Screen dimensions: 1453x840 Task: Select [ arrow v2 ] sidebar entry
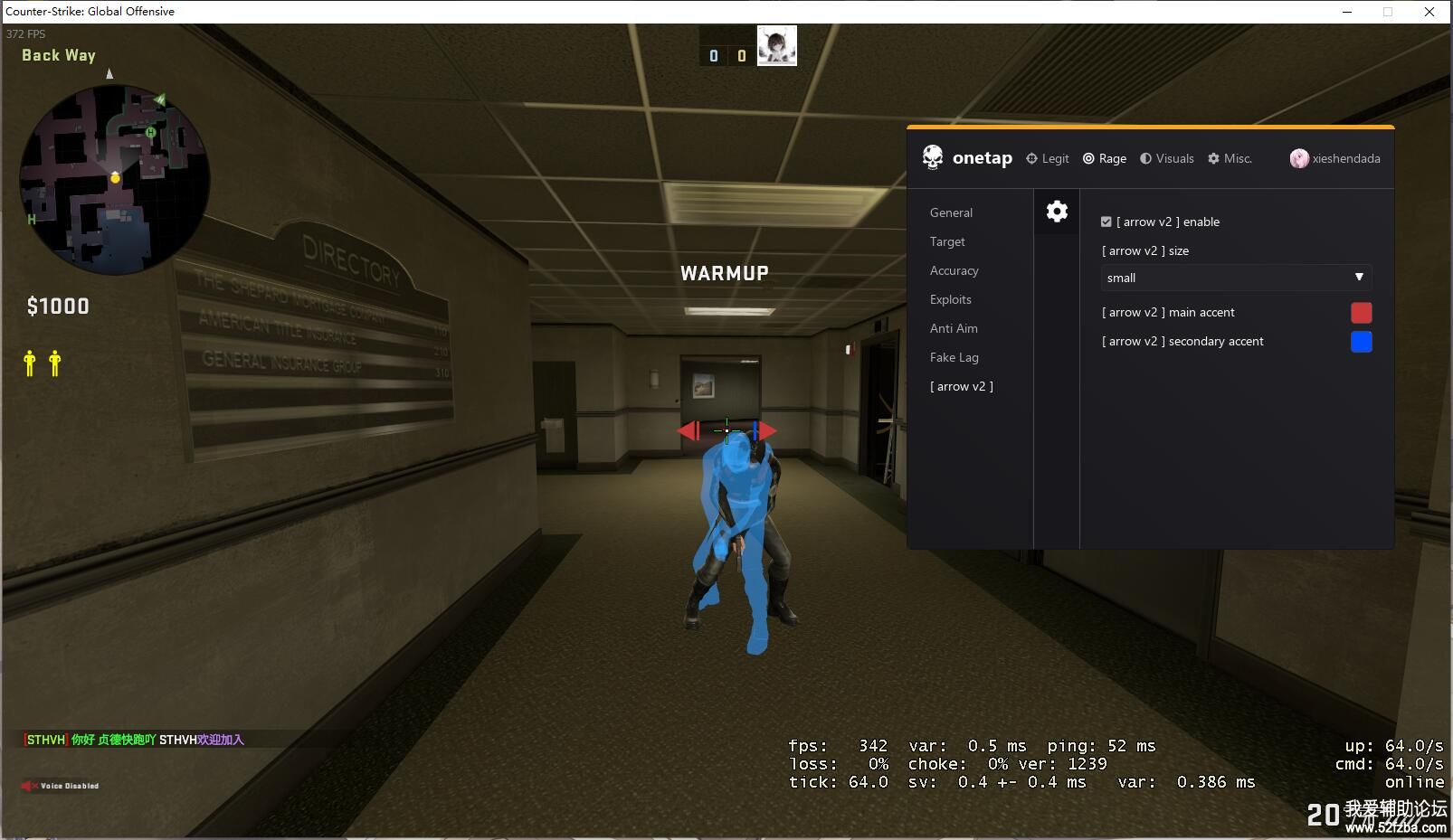[961, 386]
